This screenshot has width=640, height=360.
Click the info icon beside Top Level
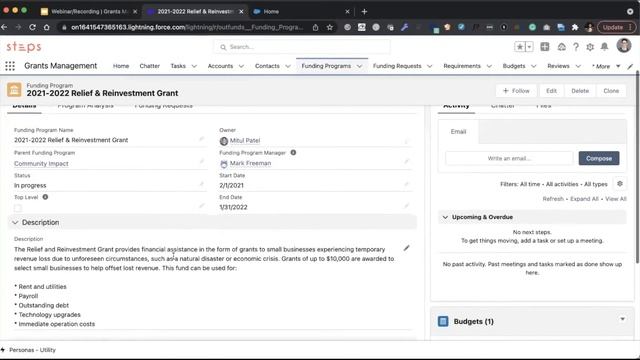tap(45, 197)
